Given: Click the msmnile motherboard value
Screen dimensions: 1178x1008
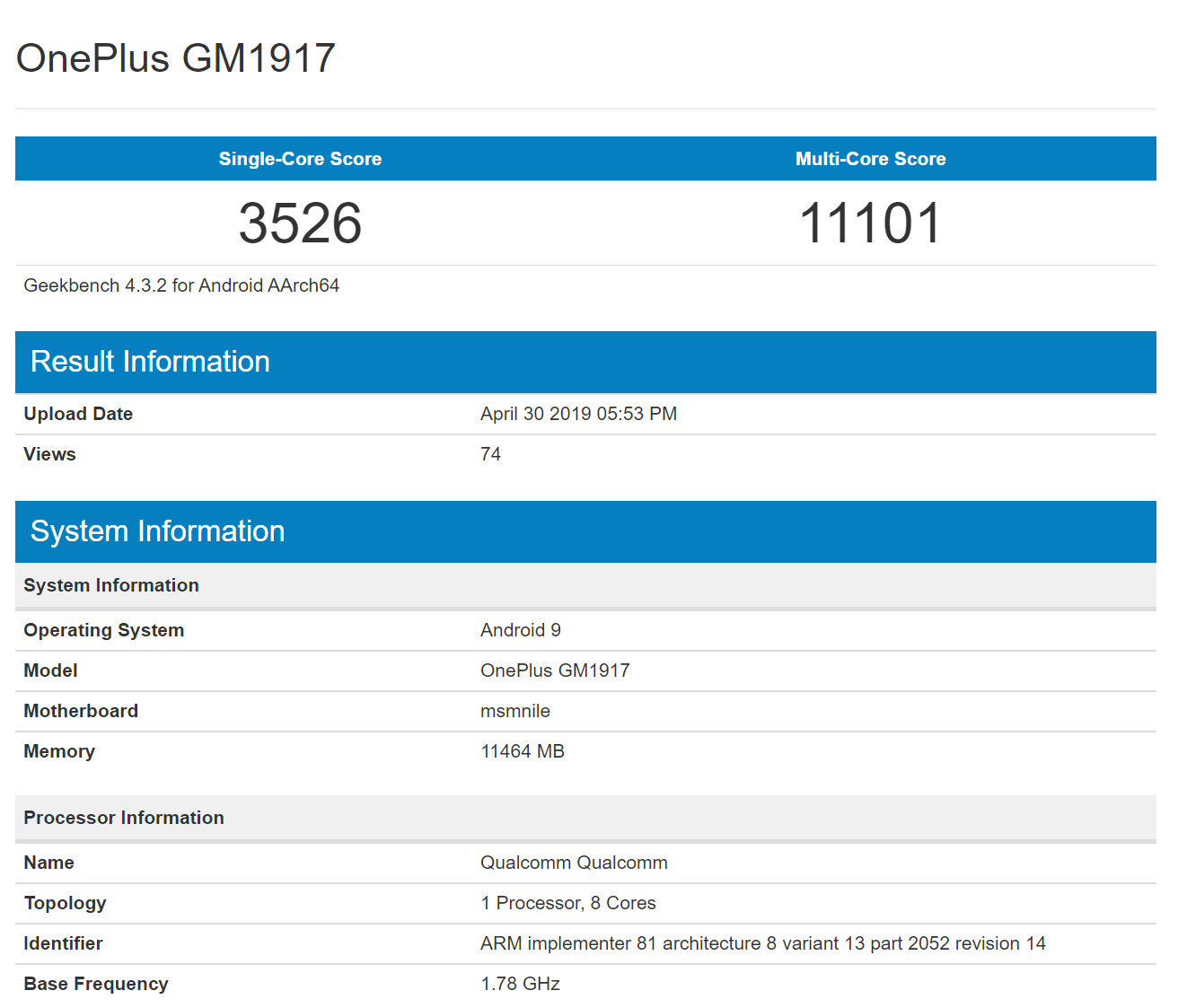Looking at the screenshot, I should pyautogui.click(x=515, y=711).
